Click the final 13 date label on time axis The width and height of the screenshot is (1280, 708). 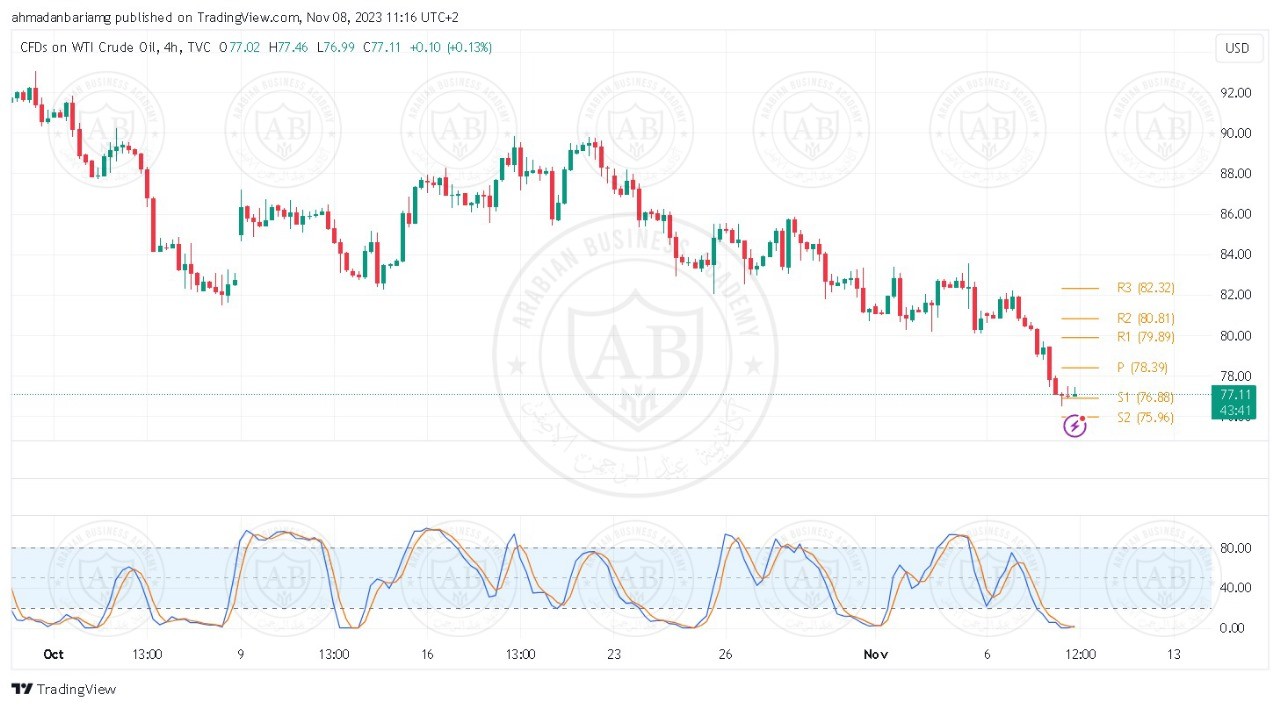pos(1174,654)
